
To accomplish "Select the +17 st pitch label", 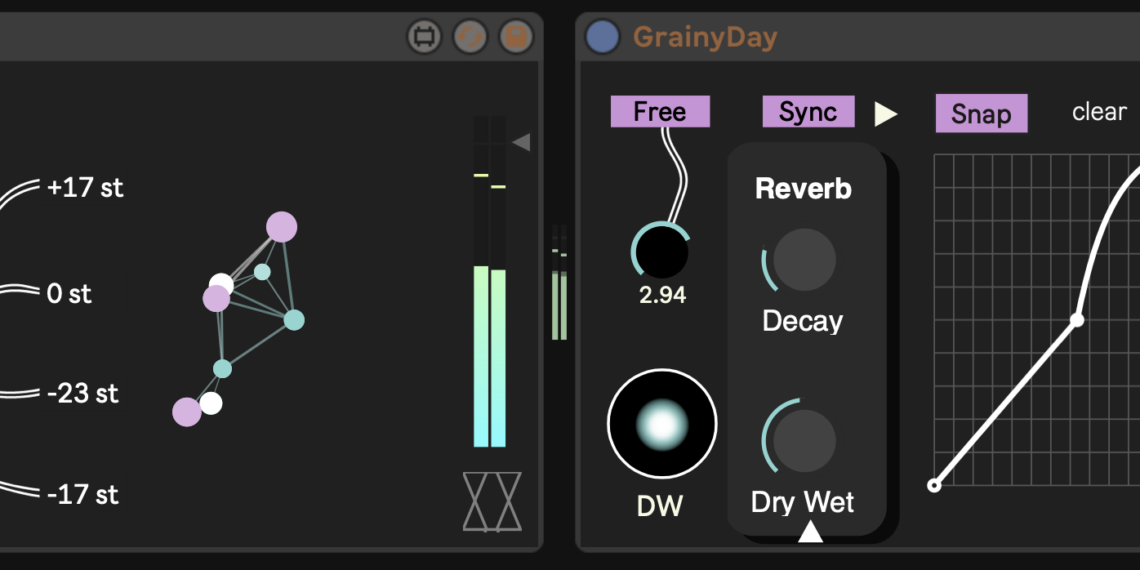I will click(85, 188).
